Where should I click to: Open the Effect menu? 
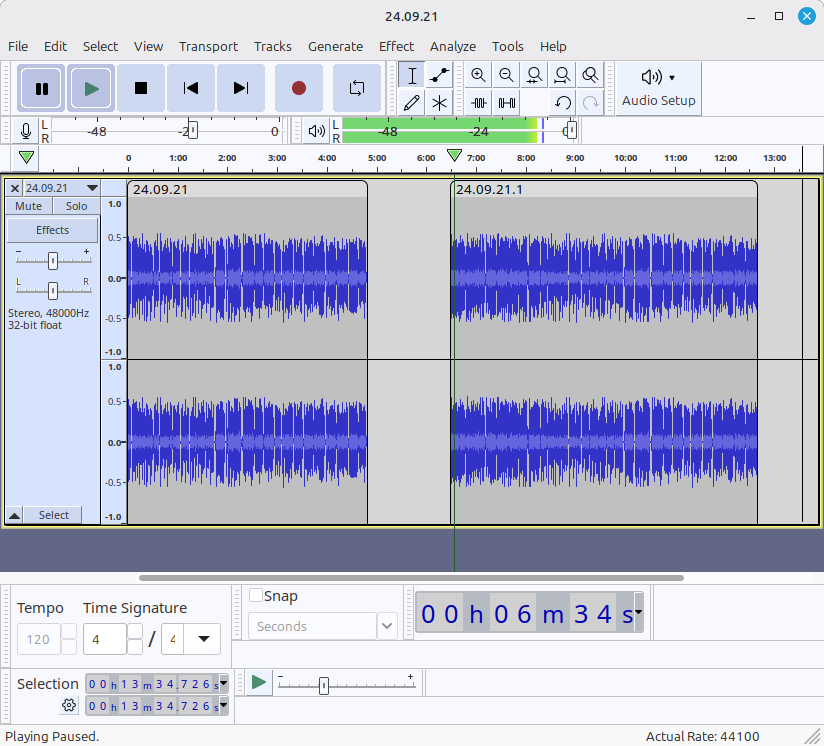point(396,46)
